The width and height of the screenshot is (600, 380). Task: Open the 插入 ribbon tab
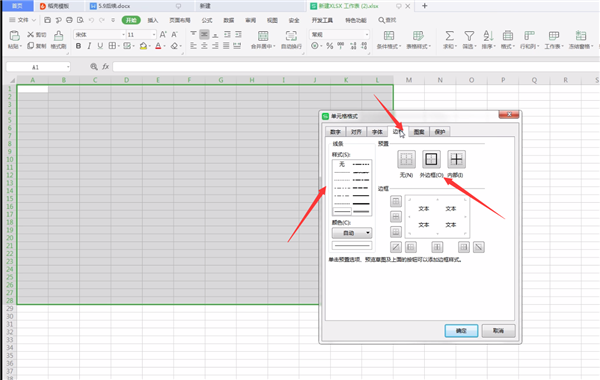tap(153, 20)
